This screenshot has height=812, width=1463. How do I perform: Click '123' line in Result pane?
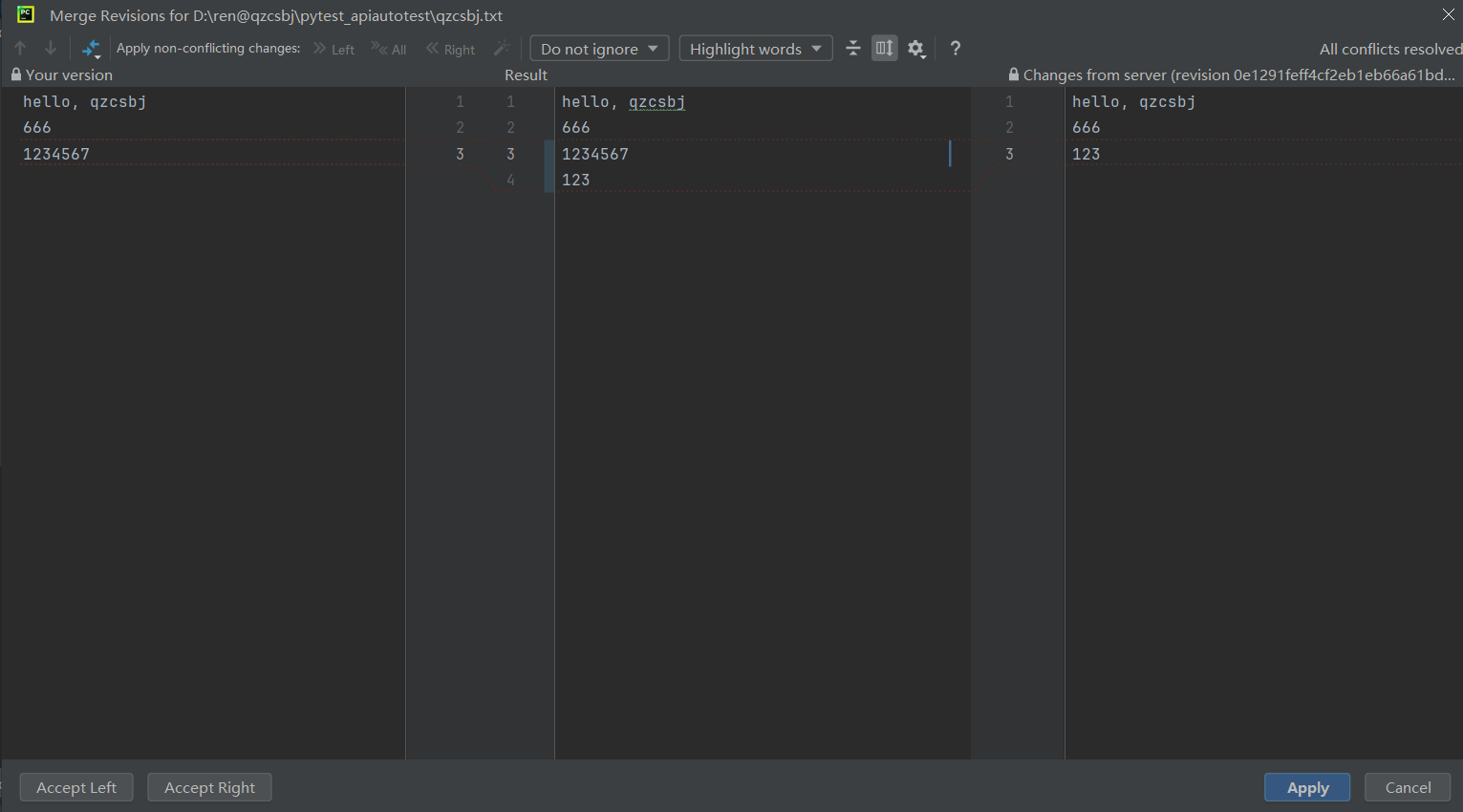(x=576, y=180)
